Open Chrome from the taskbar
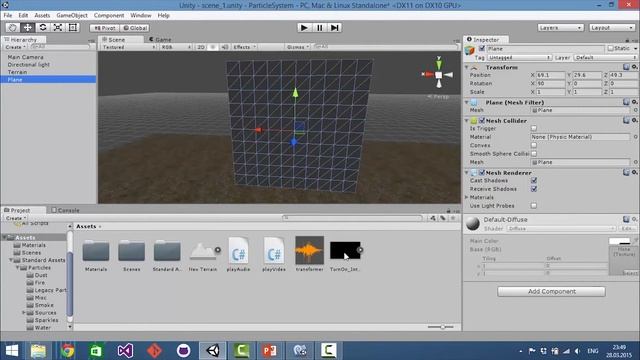The width and height of the screenshot is (640, 360). point(67,351)
